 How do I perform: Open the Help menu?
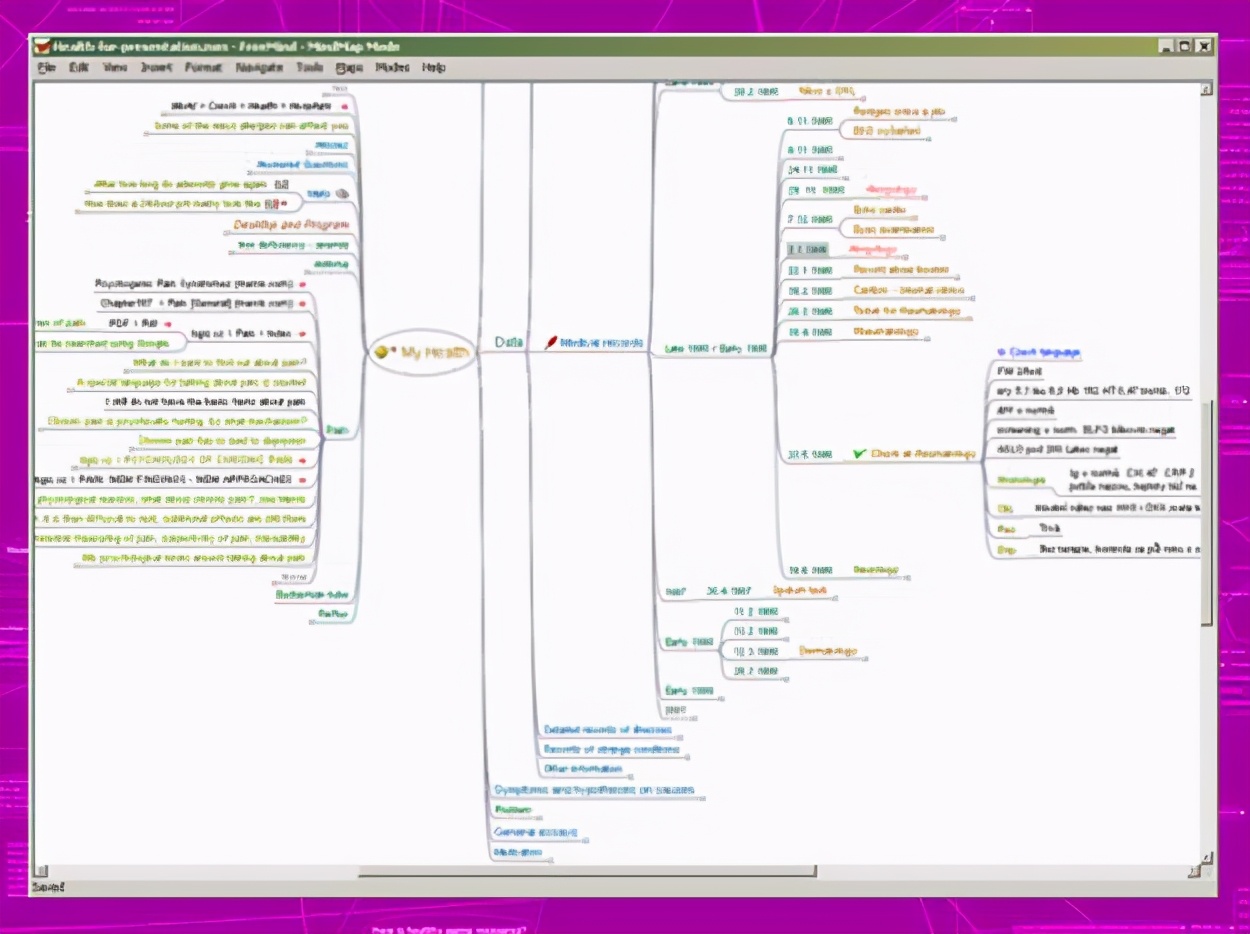tap(433, 68)
